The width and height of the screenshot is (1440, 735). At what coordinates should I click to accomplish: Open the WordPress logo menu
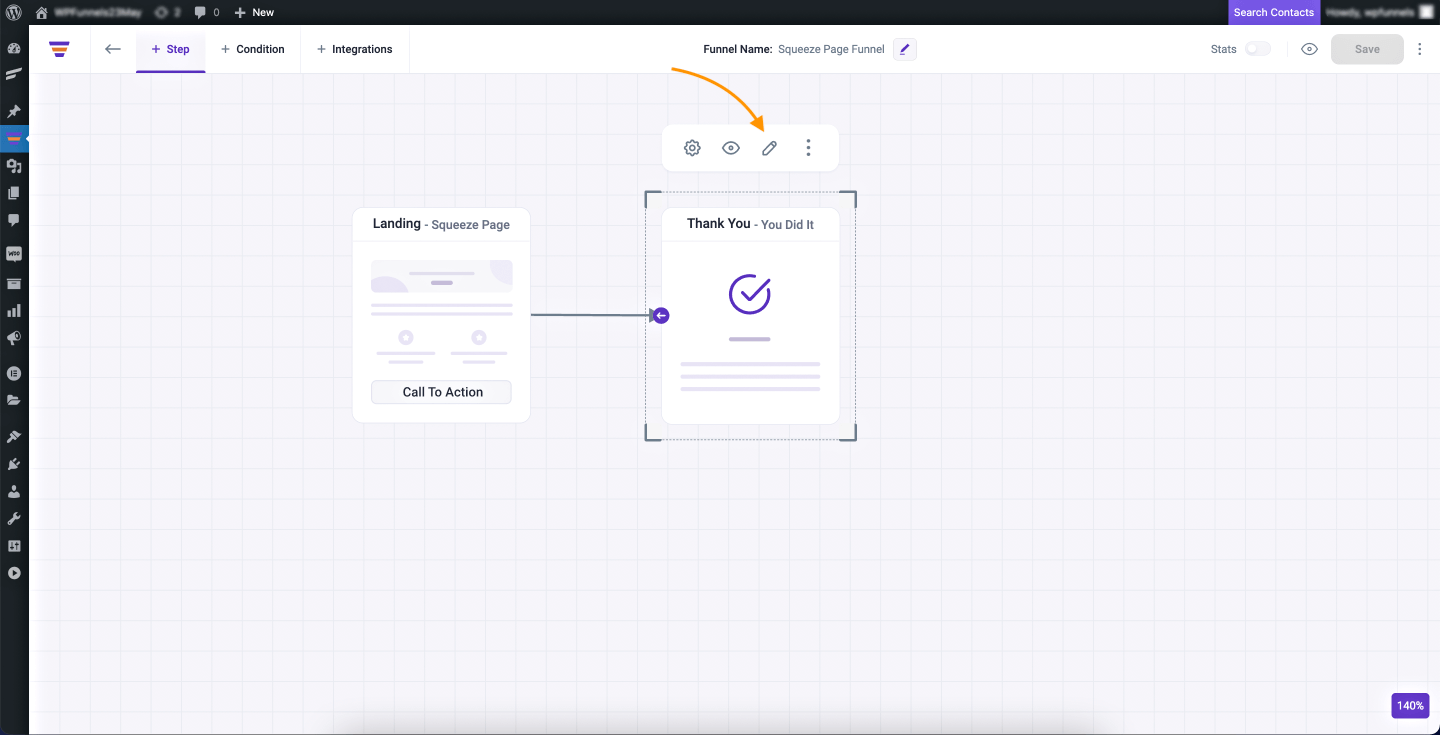(14, 12)
